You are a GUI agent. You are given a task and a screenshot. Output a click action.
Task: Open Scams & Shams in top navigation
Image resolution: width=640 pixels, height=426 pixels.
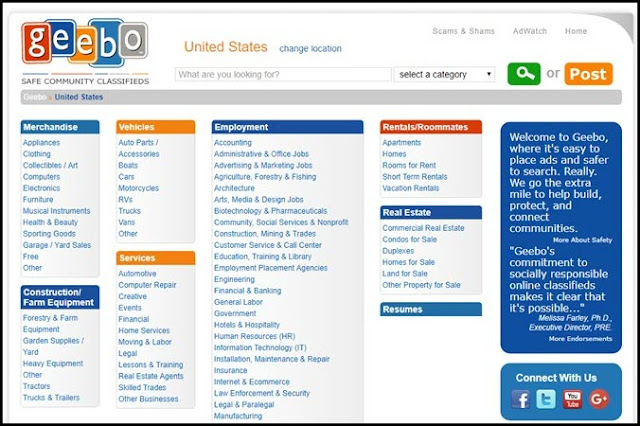click(463, 31)
